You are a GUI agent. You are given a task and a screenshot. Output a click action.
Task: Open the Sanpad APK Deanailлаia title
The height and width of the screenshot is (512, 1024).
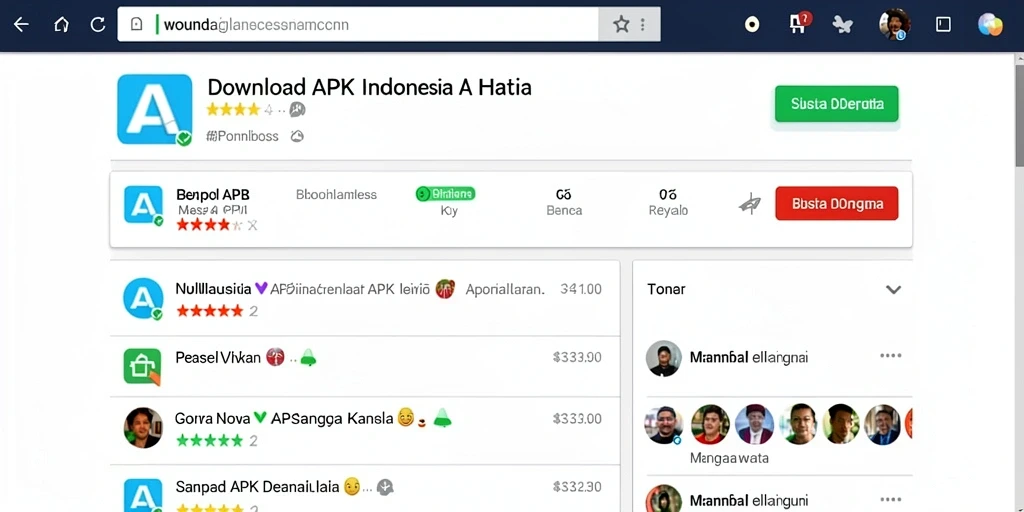[x=257, y=487]
